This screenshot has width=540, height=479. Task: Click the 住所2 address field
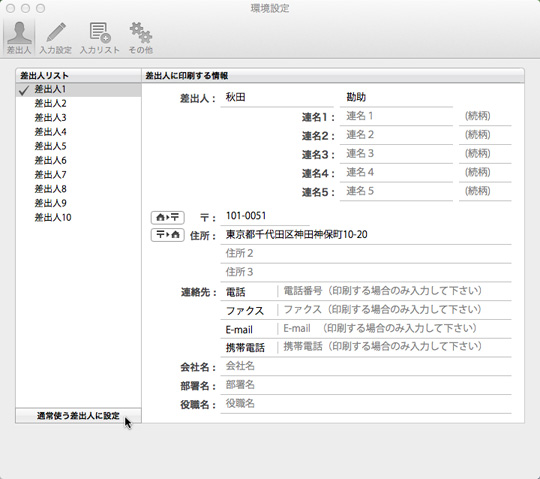pyautogui.click(x=366, y=254)
